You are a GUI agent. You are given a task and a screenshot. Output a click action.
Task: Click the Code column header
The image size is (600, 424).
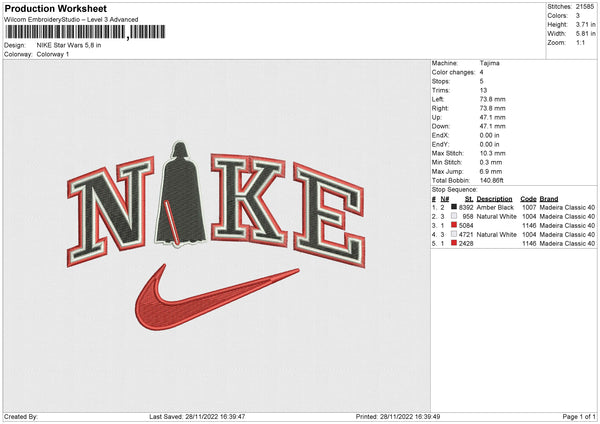click(x=528, y=198)
